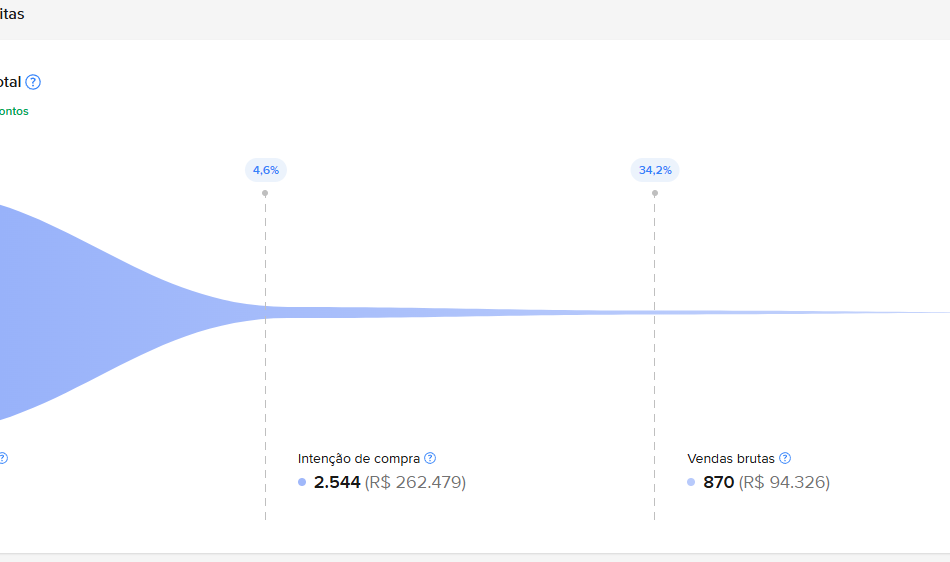Click the 34,2% conversion rate badge

pyautogui.click(x=655, y=170)
